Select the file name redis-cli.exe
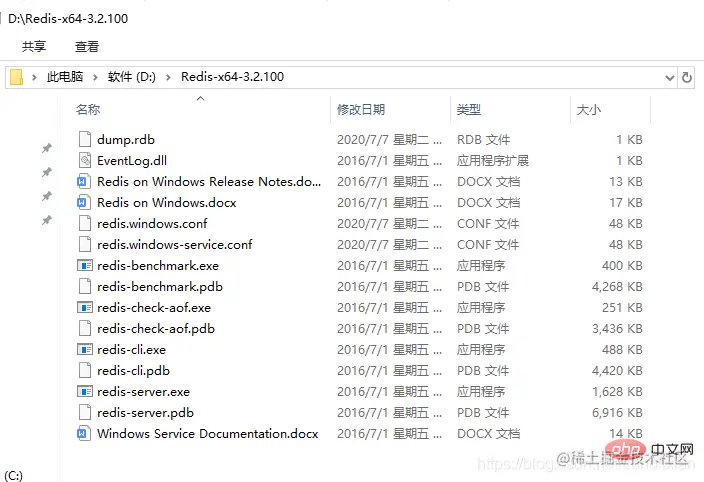The width and height of the screenshot is (704, 482). pos(132,350)
